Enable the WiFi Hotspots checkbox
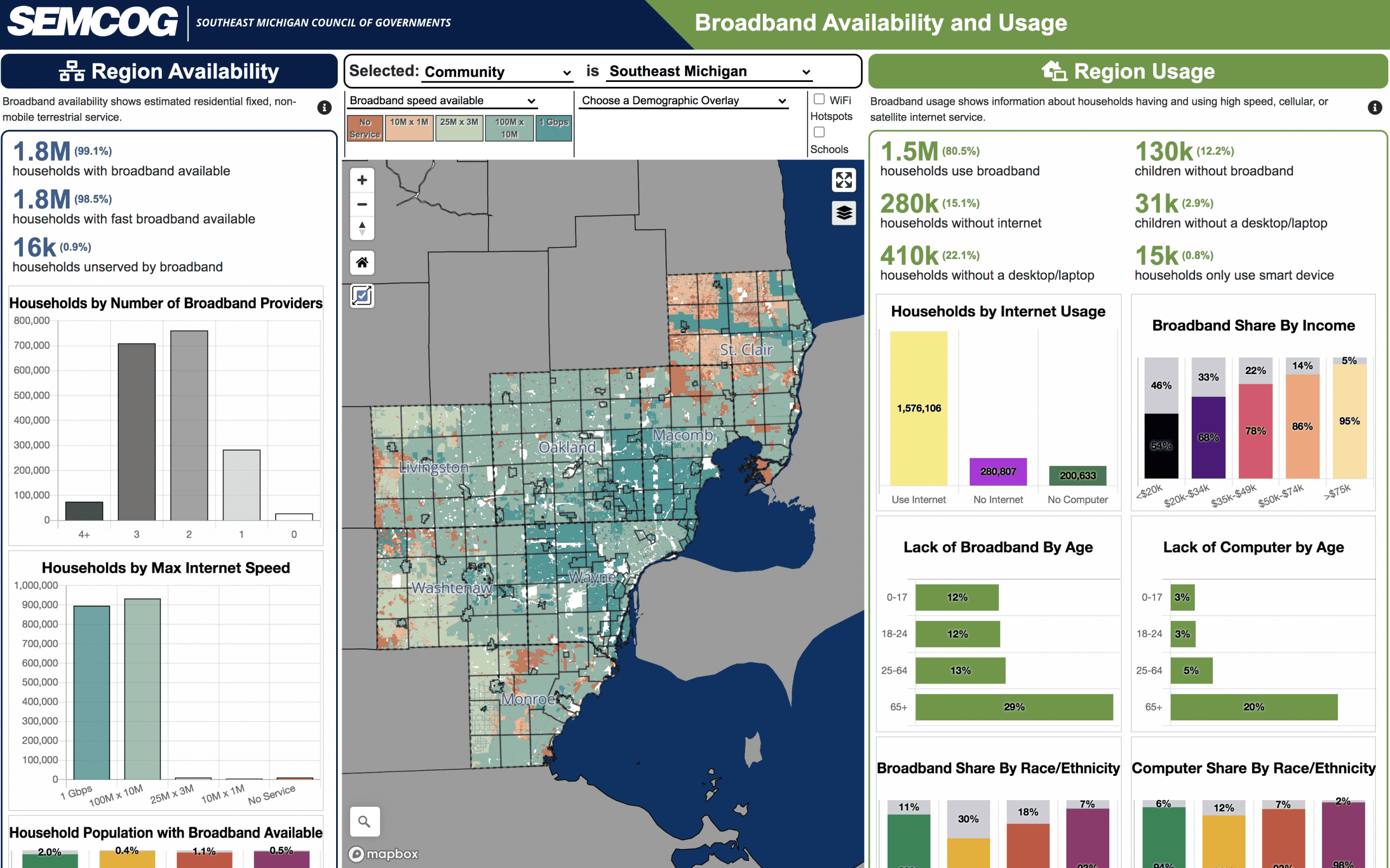Viewport: 1390px width, 868px height. pyautogui.click(x=819, y=99)
